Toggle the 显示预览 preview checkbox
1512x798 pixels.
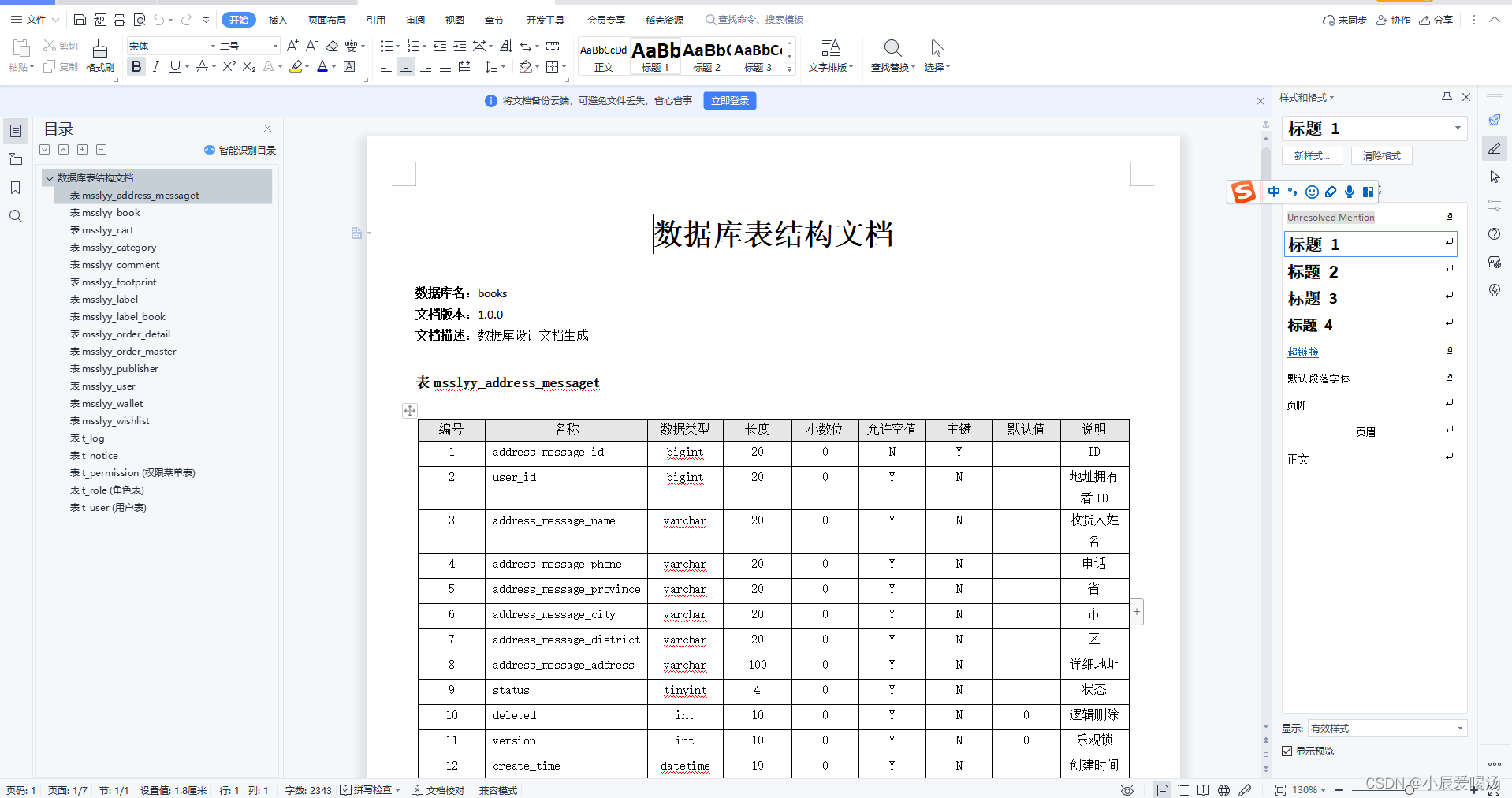1287,751
